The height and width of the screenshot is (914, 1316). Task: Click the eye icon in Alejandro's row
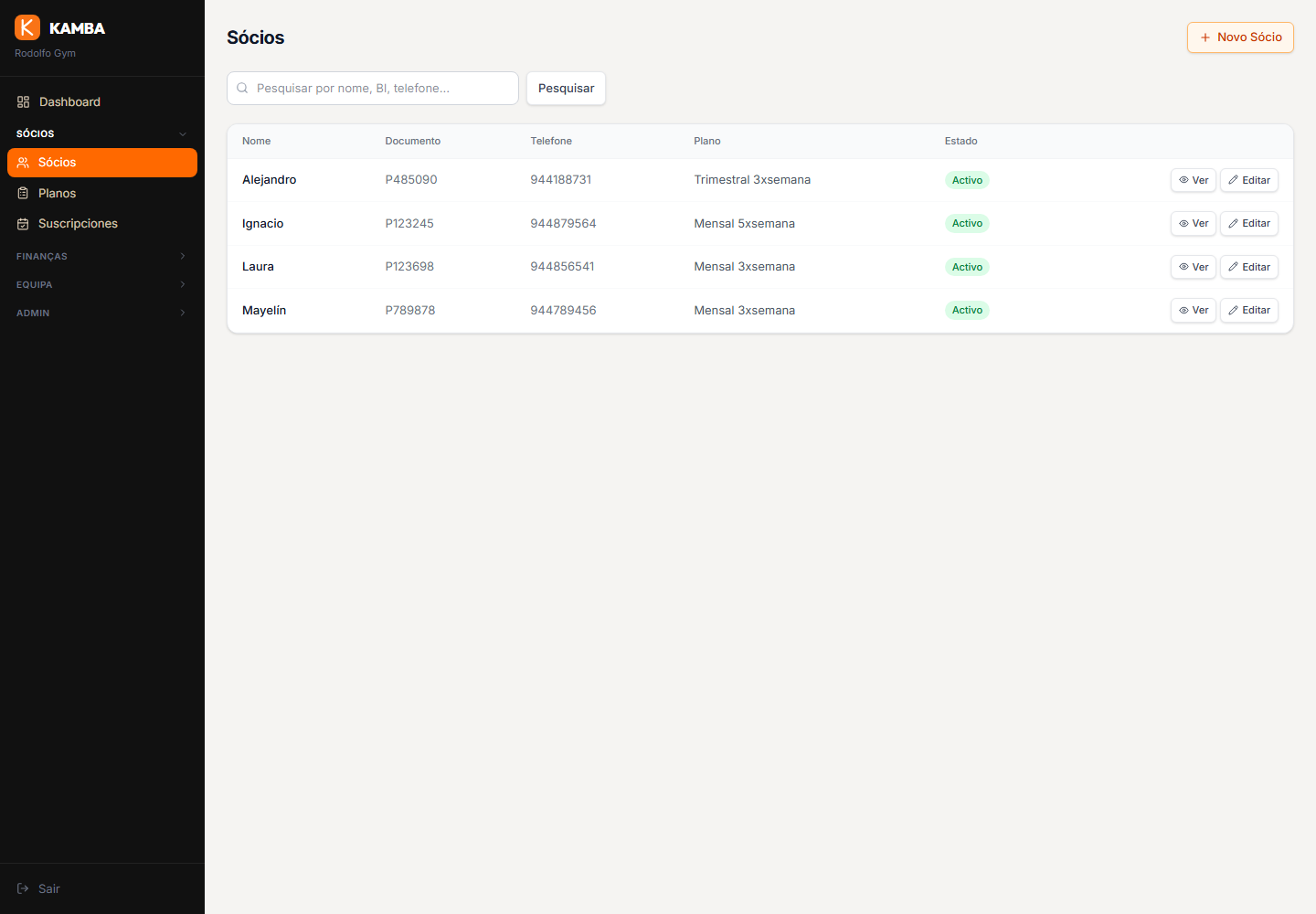tap(1183, 180)
